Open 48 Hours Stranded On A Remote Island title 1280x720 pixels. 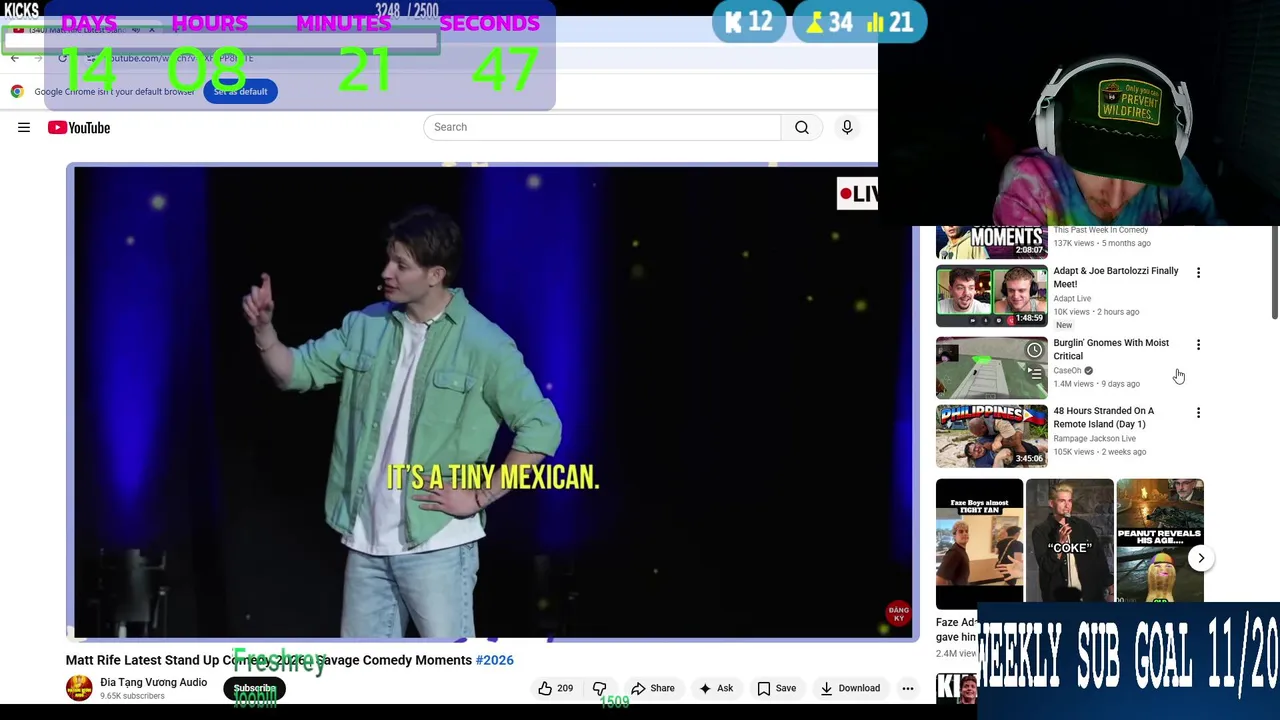[1103, 417]
